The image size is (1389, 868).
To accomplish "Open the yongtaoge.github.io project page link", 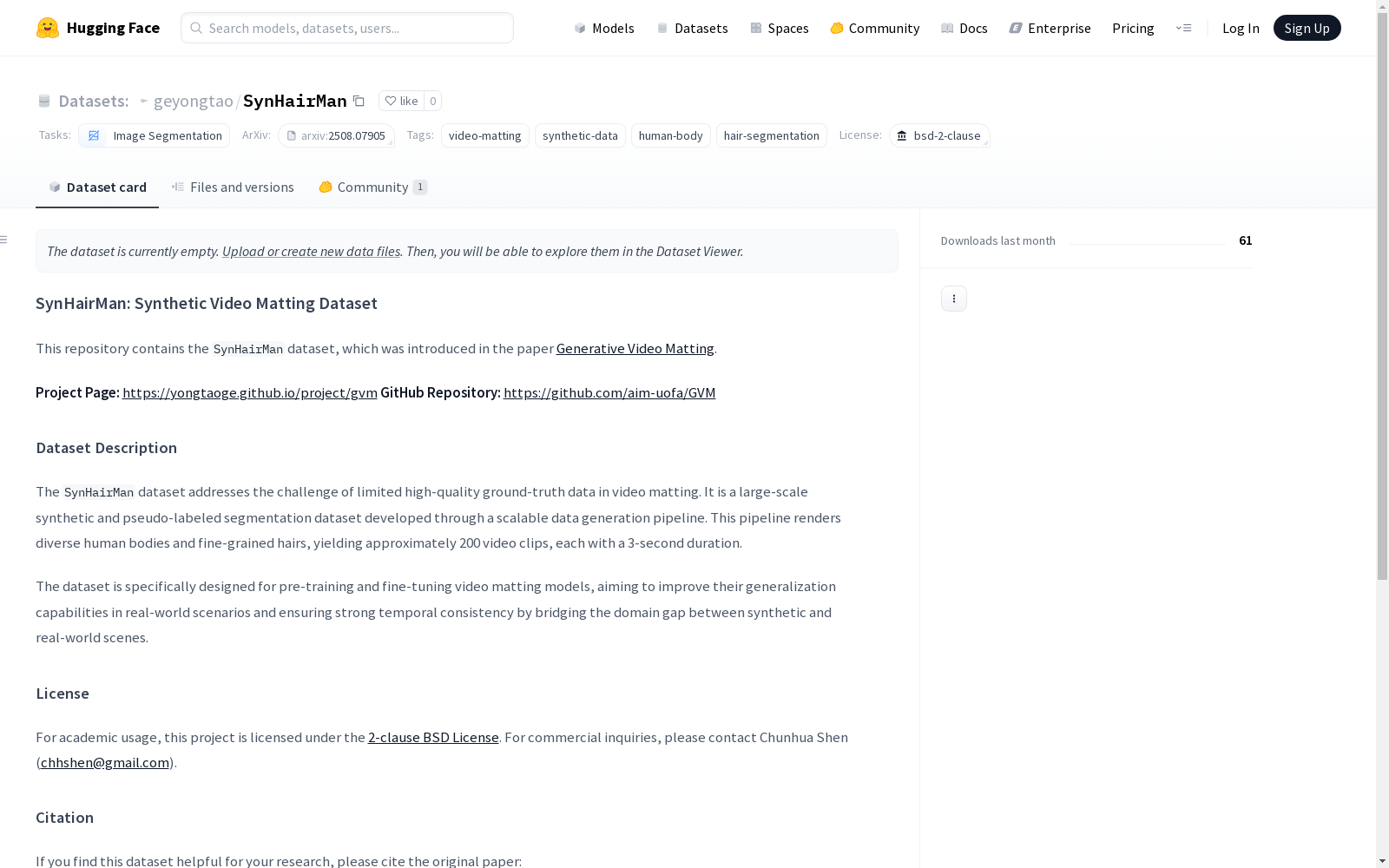I will coord(250,392).
